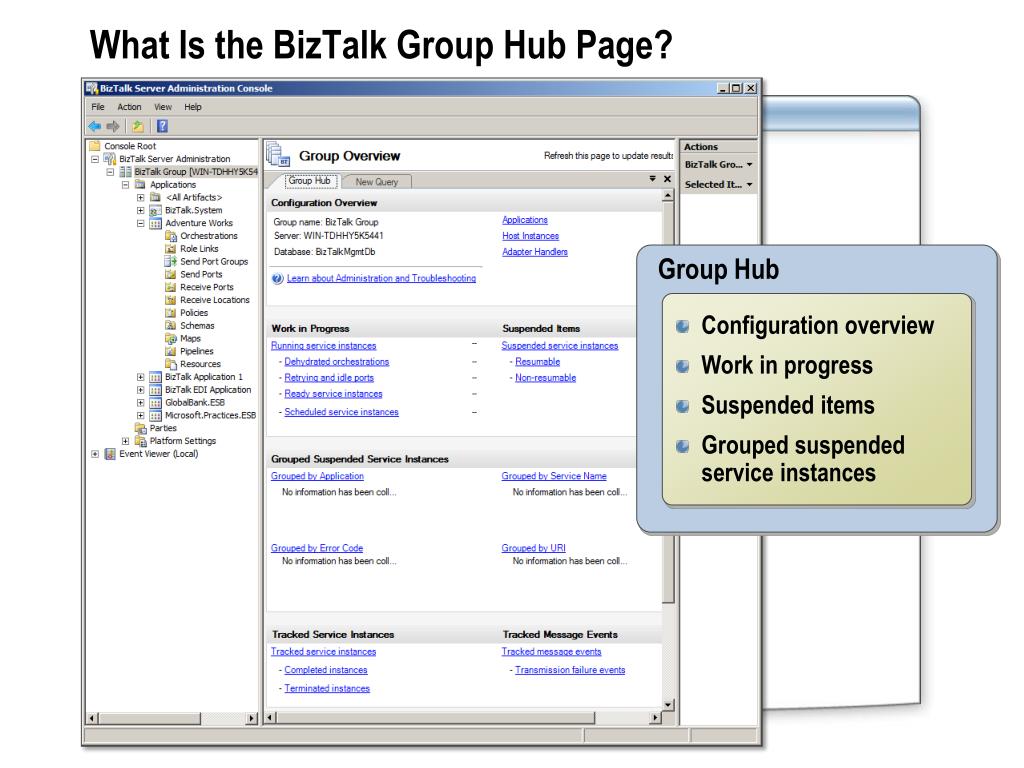This screenshot has height=768, width=1024.
Task: Open Suspended service instances link
Action: tap(560, 345)
